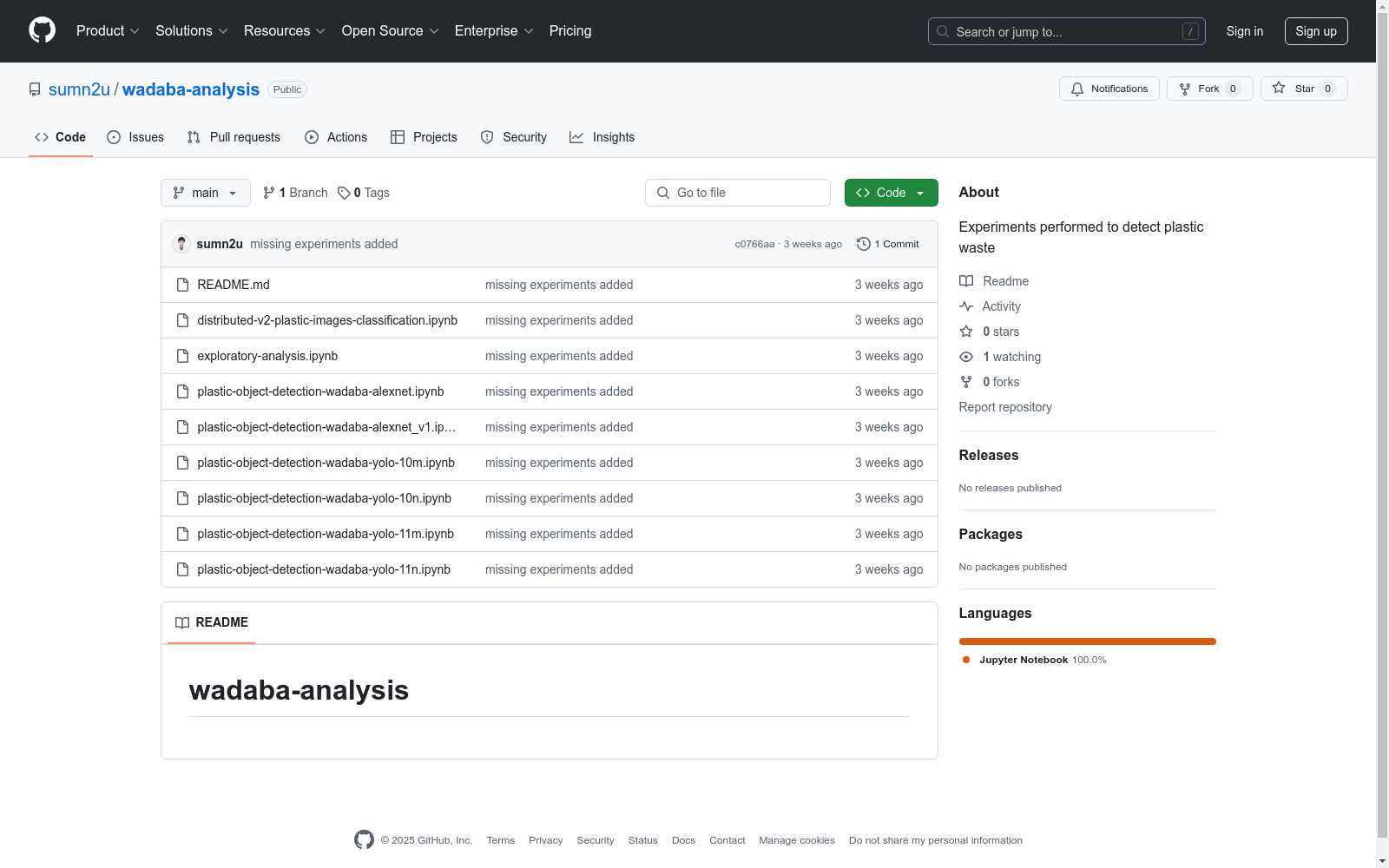Open the main branch dropdown

(206, 193)
